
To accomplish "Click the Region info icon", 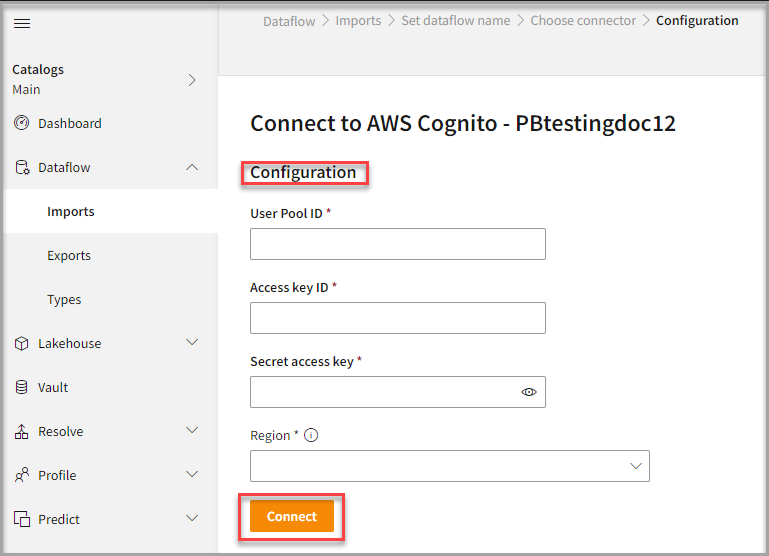I will [x=311, y=436].
